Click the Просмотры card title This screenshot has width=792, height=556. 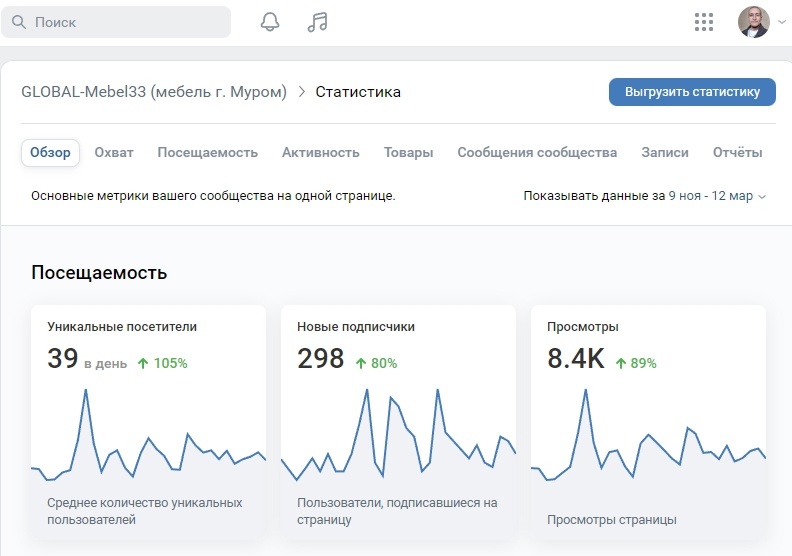[x=582, y=327]
